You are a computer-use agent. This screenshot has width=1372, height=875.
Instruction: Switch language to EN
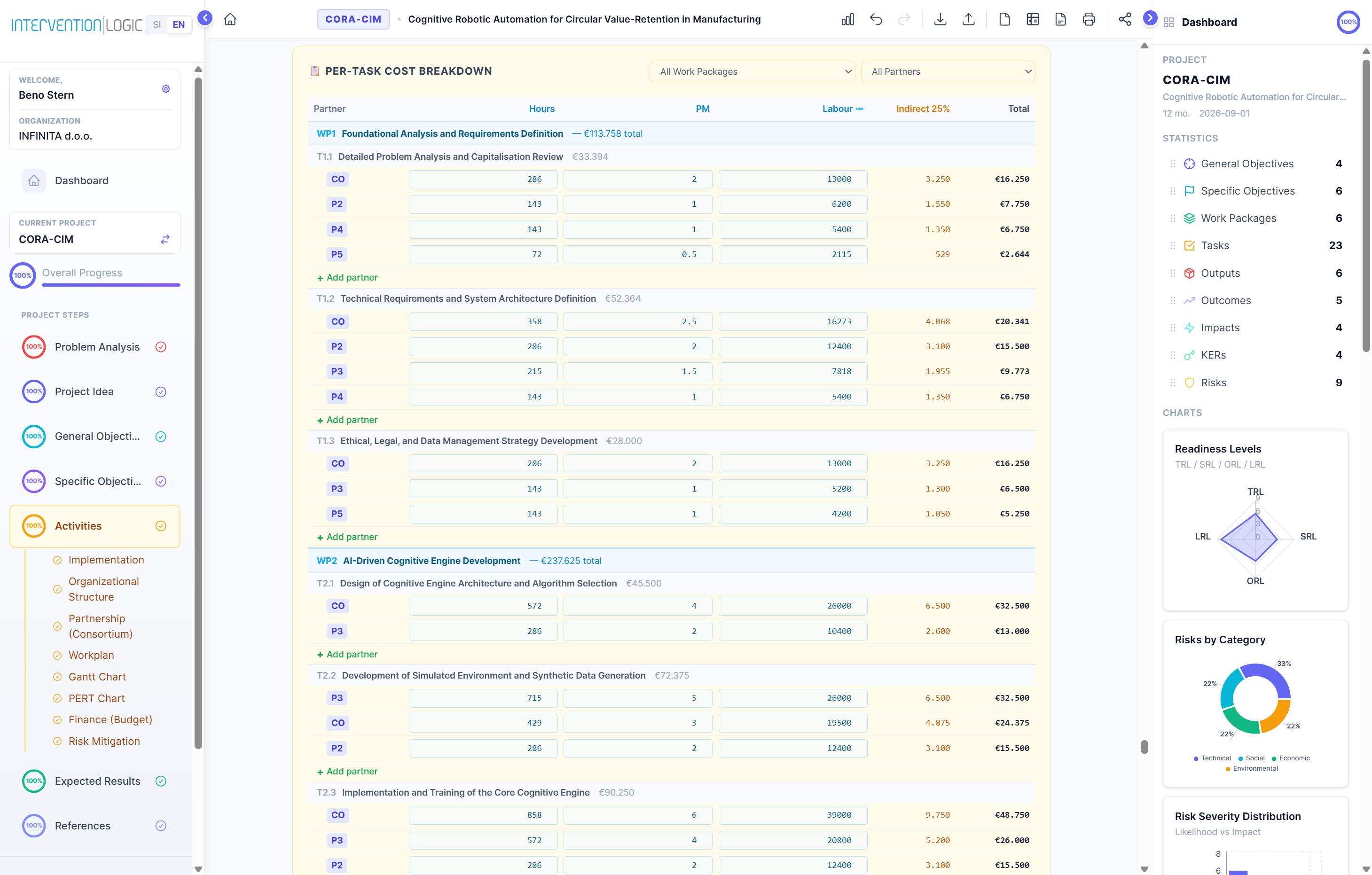click(179, 24)
